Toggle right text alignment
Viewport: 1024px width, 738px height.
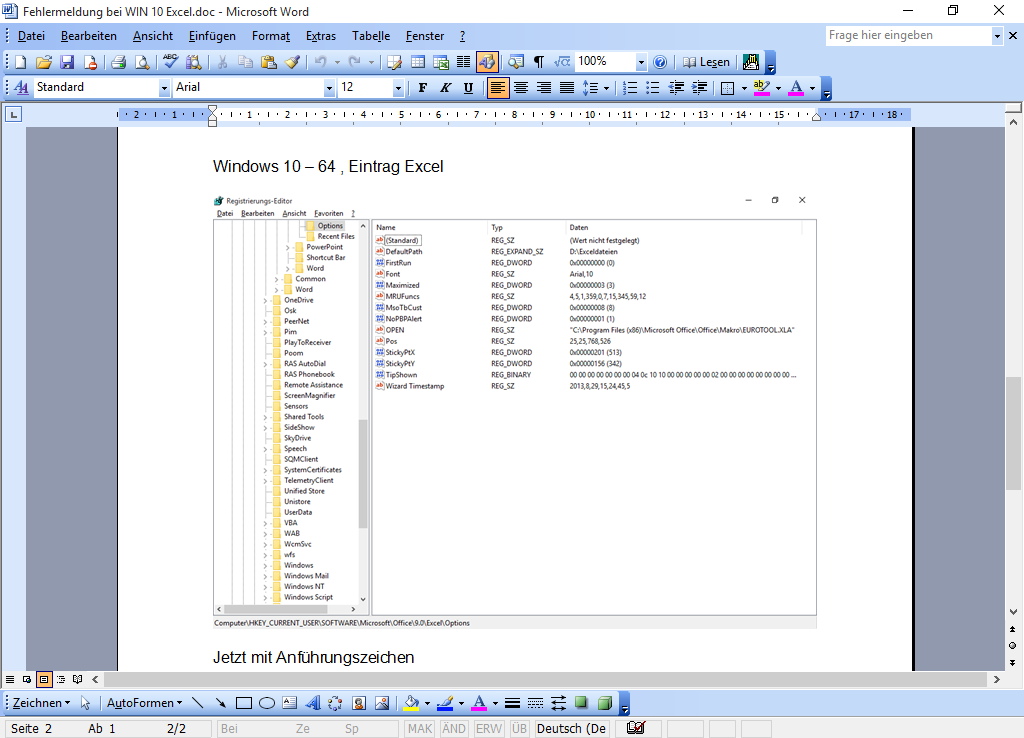pyautogui.click(x=543, y=88)
